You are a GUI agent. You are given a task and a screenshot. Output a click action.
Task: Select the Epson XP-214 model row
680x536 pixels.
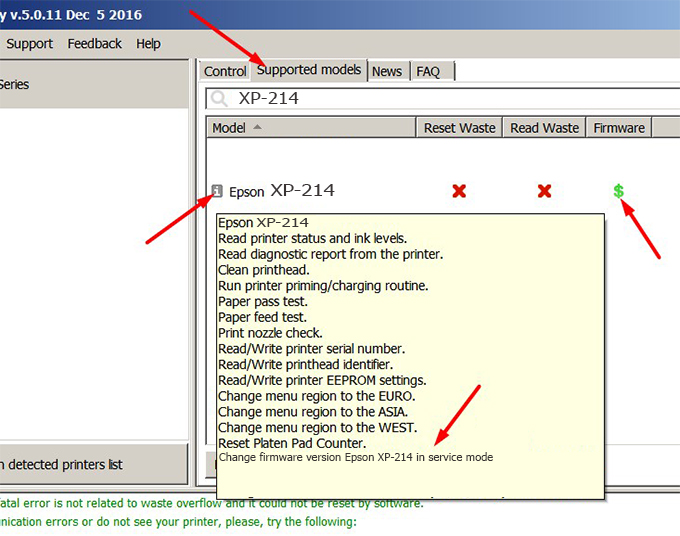(x=300, y=191)
